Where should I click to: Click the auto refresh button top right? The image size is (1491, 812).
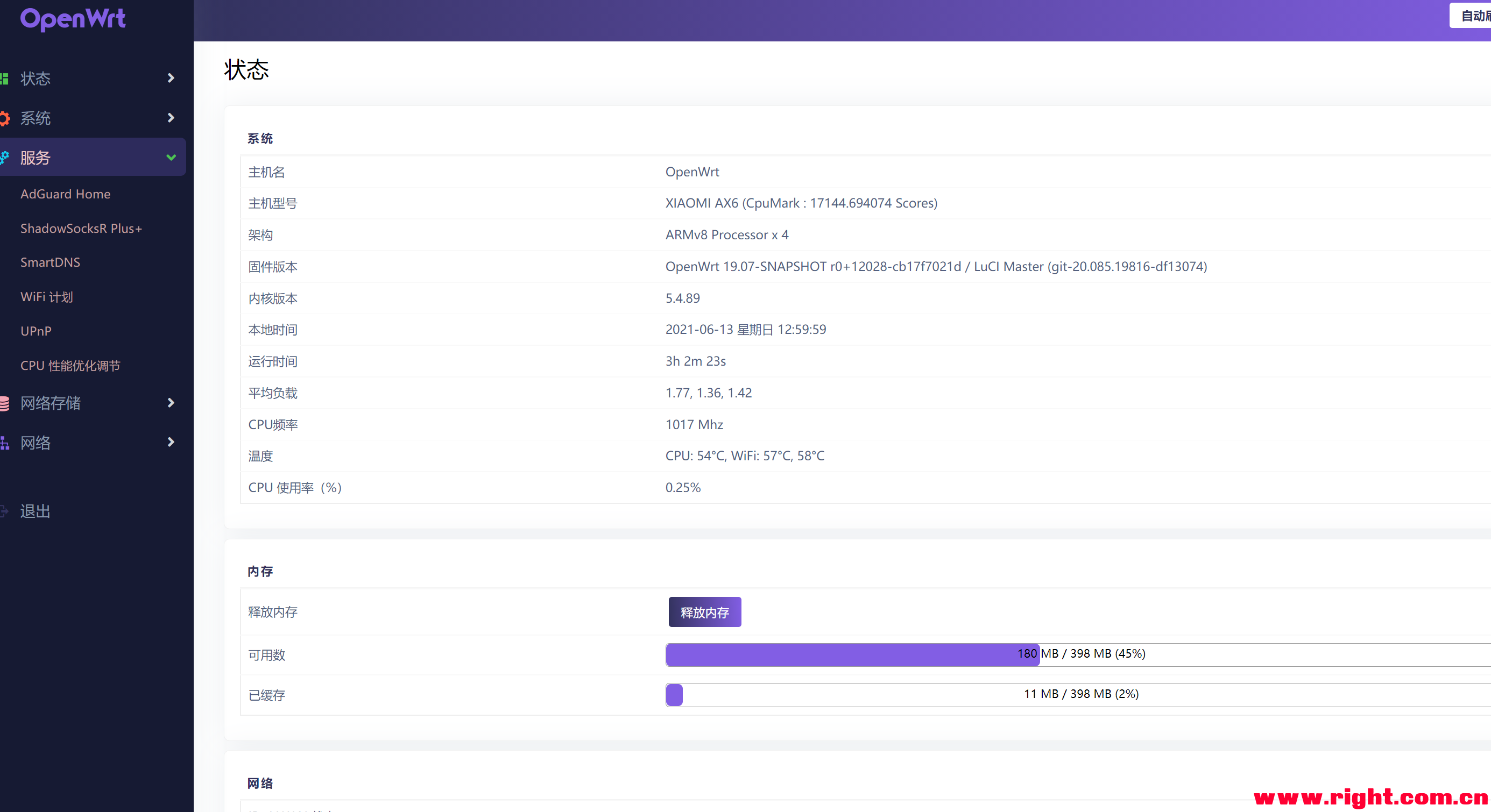pyautogui.click(x=1470, y=16)
